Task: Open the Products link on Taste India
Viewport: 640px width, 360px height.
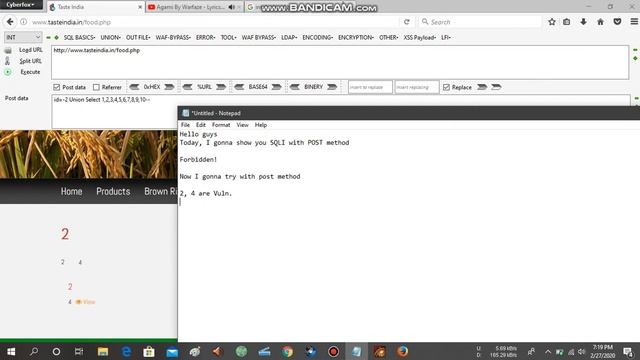Action: [113, 191]
